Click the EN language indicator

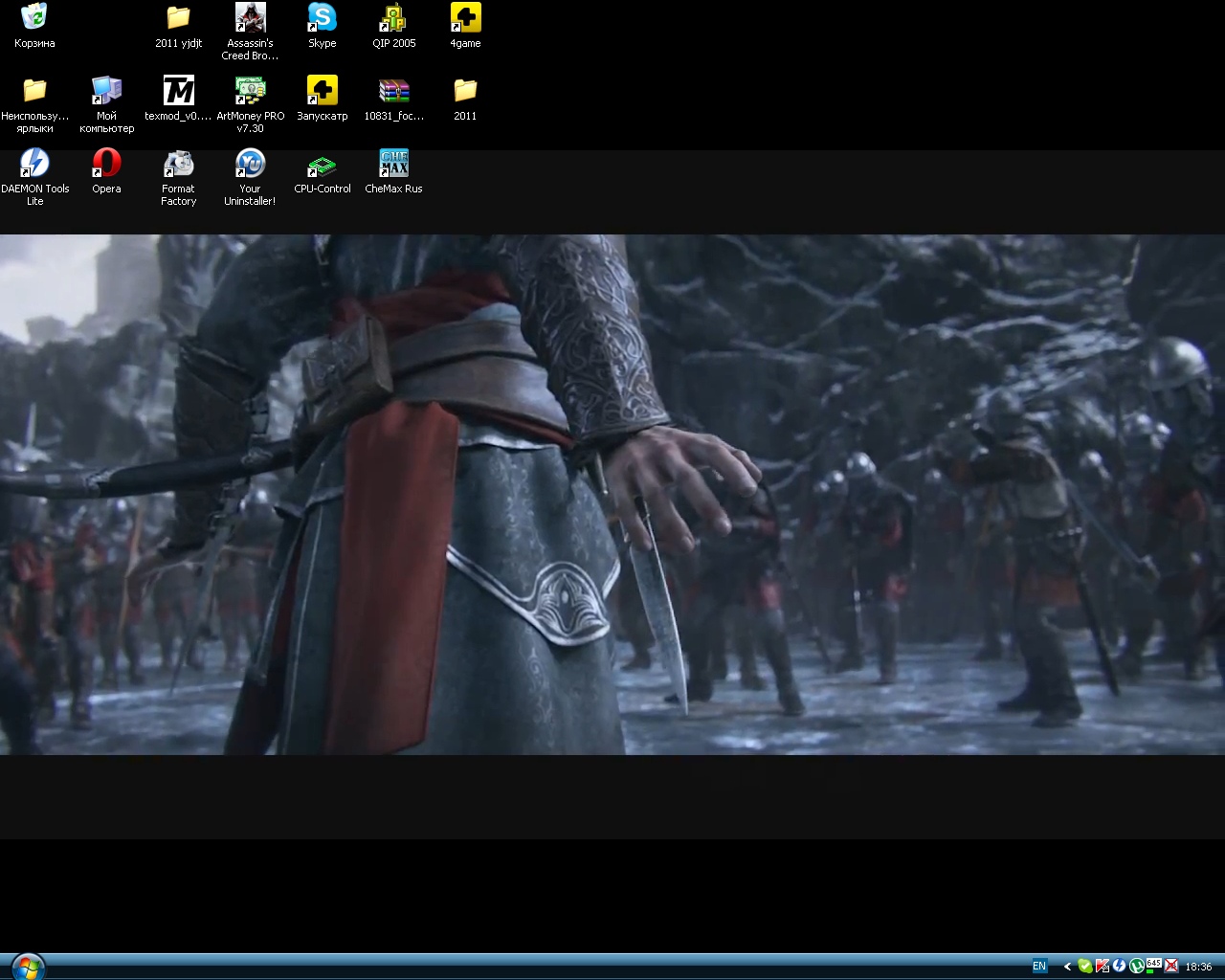click(1039, 967)
